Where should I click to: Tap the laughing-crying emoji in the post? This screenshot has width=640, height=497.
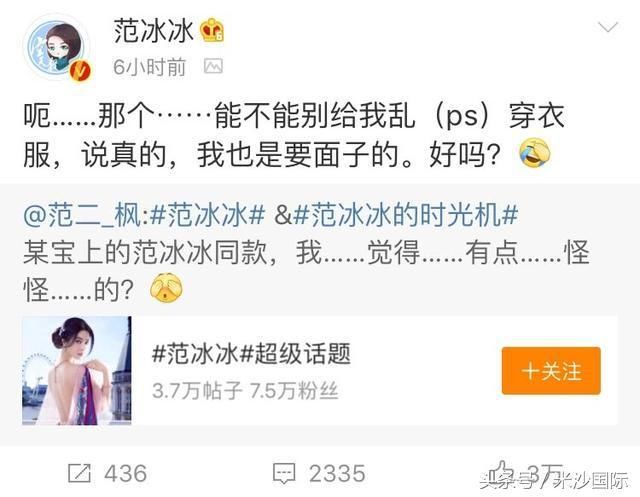535,153
